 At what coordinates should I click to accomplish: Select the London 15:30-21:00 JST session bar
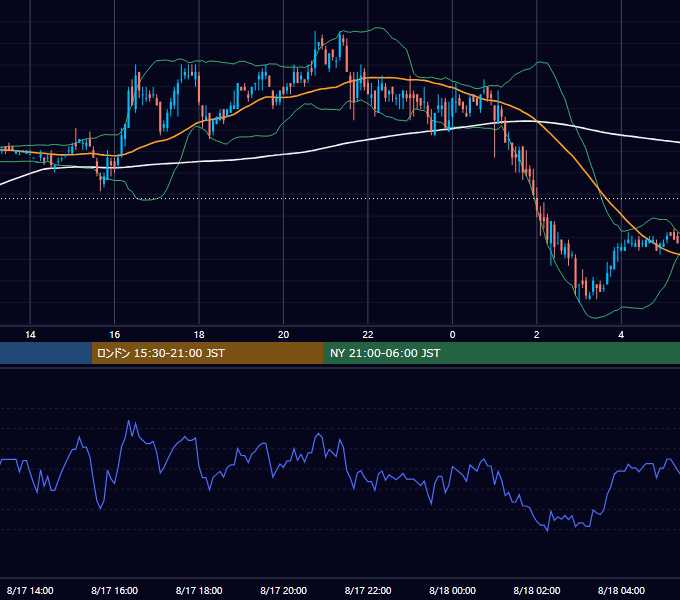207,353
